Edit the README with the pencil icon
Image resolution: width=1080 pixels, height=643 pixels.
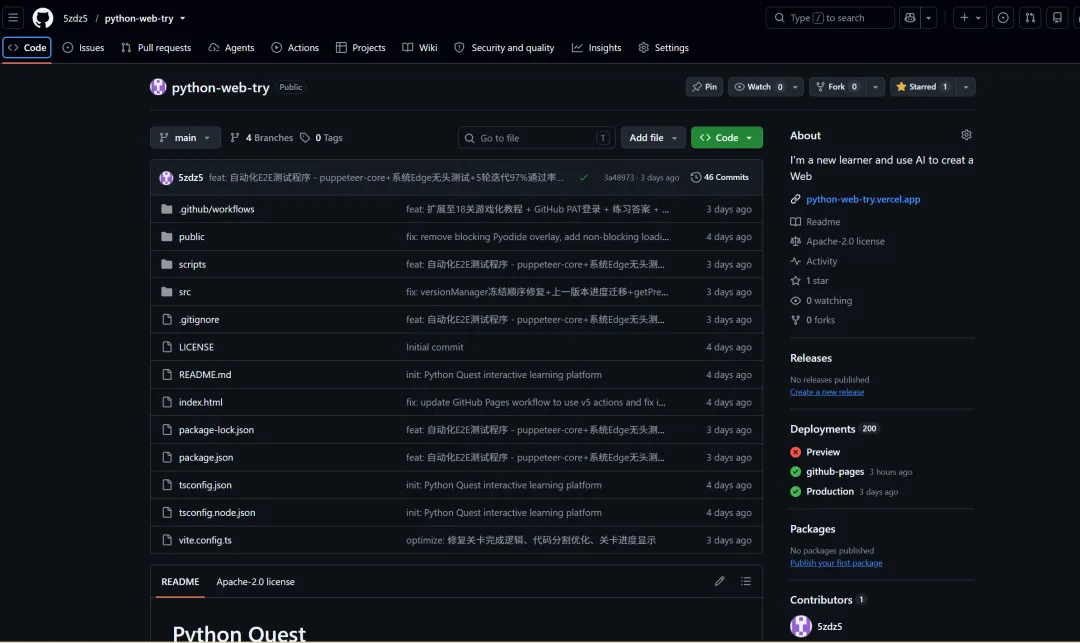pos(719,581)
